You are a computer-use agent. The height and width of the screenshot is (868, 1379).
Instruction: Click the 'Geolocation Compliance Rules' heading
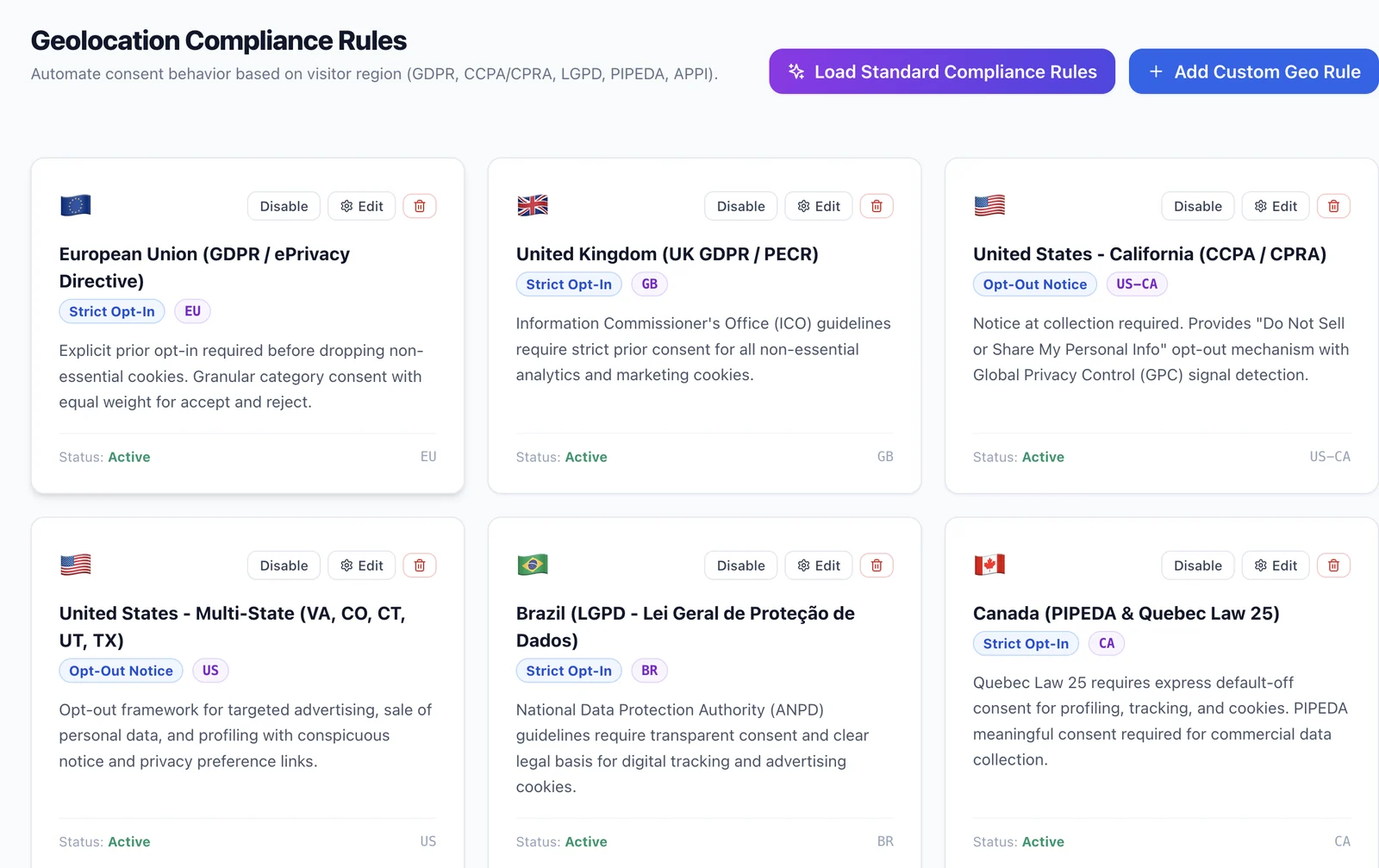point(219,41)
